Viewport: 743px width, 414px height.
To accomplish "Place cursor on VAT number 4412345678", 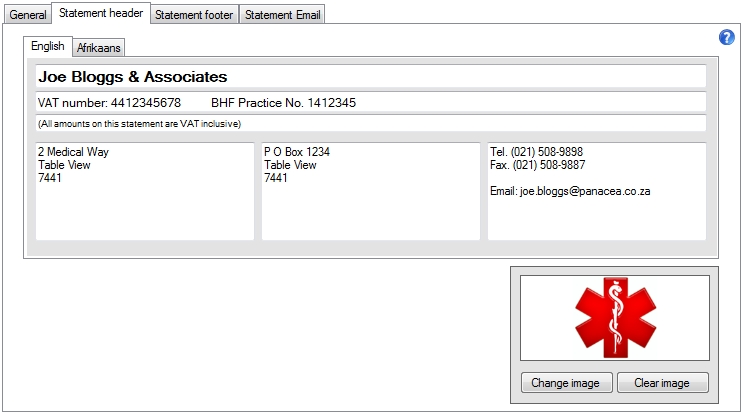I will pyautogui.click(x=109, y=103).
